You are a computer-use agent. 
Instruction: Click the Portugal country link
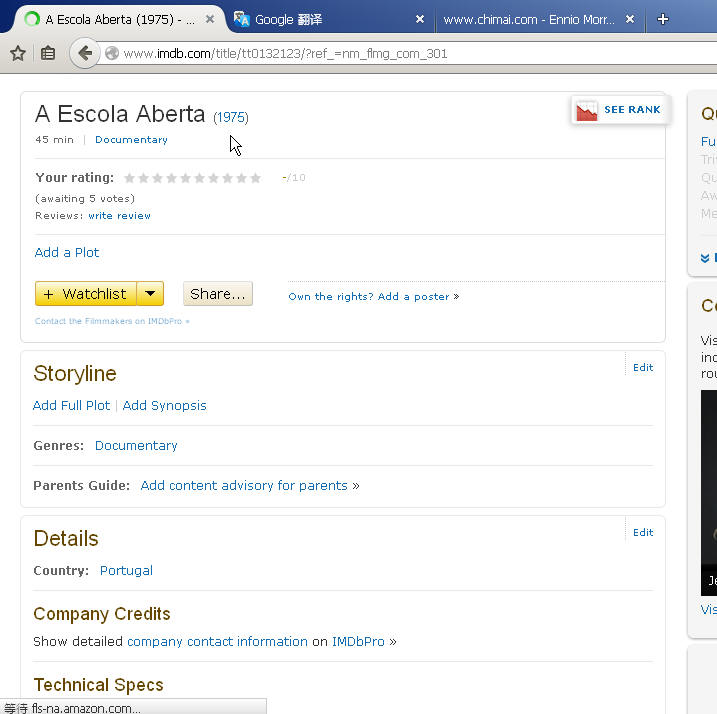click(126, 571)
